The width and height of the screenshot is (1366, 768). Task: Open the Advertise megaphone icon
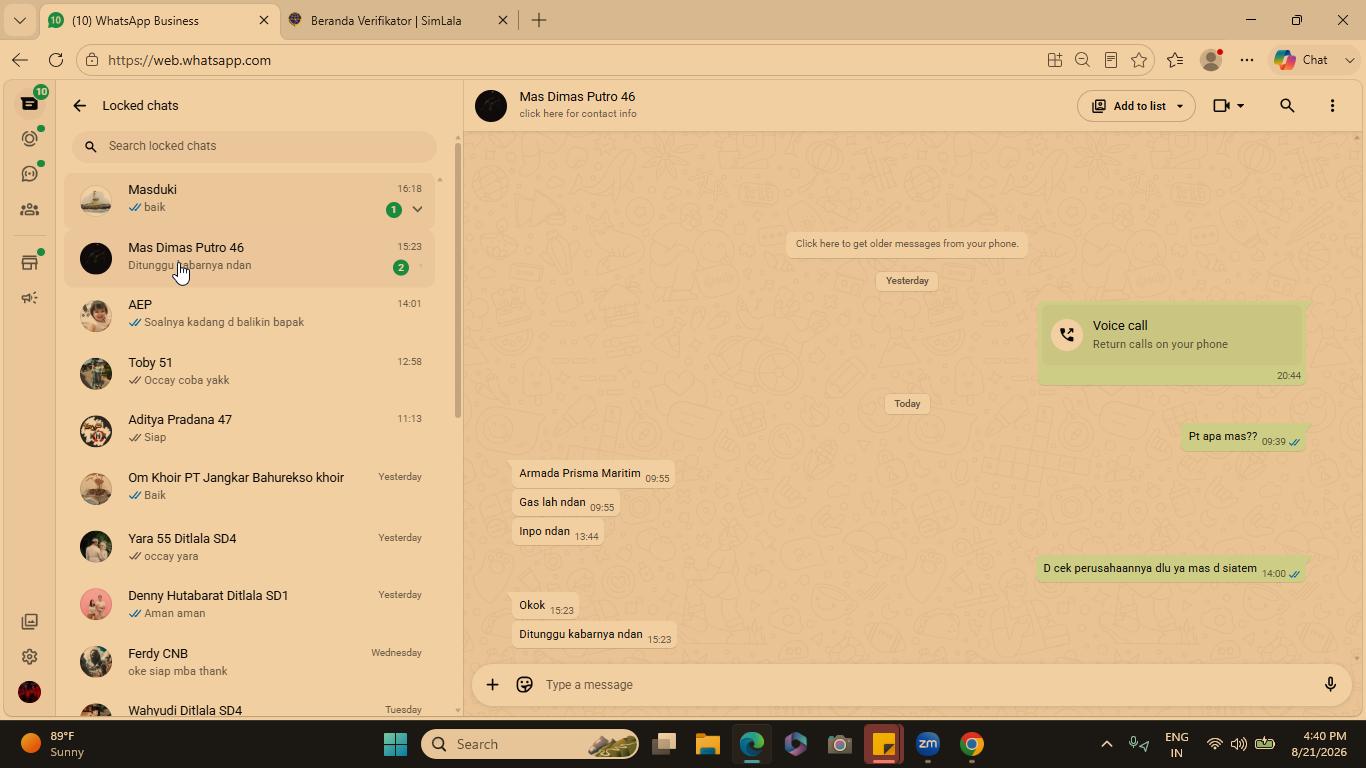tap(30, 298)
